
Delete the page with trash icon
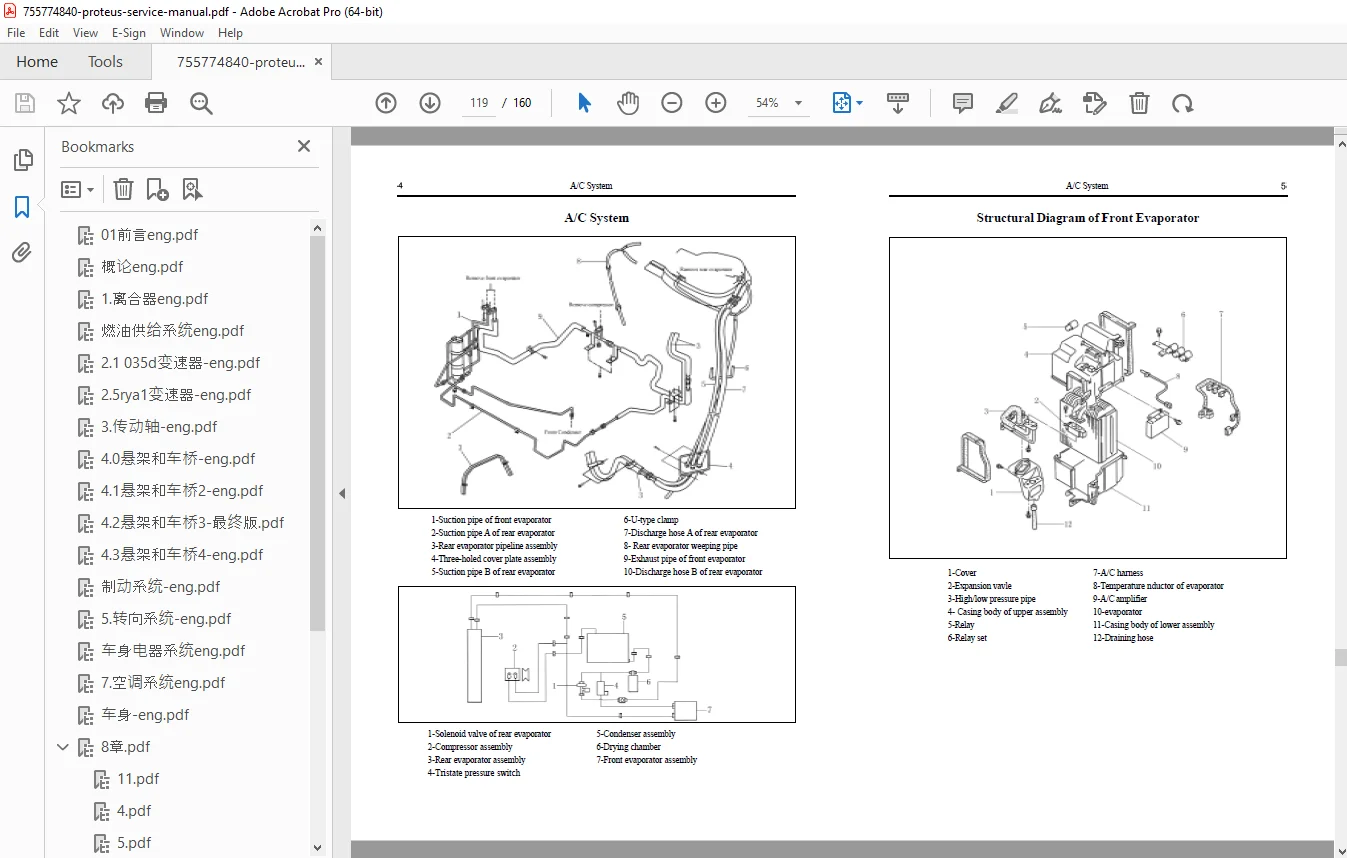(x=1139, y=103)
